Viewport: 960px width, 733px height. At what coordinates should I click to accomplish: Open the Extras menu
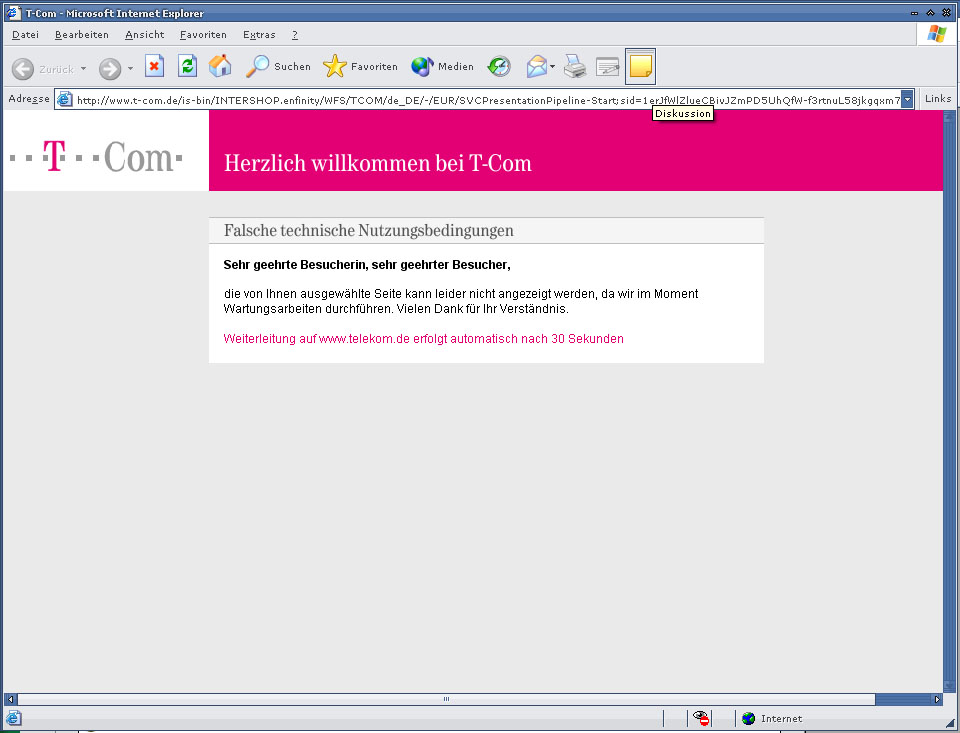[x=259, y=35]
